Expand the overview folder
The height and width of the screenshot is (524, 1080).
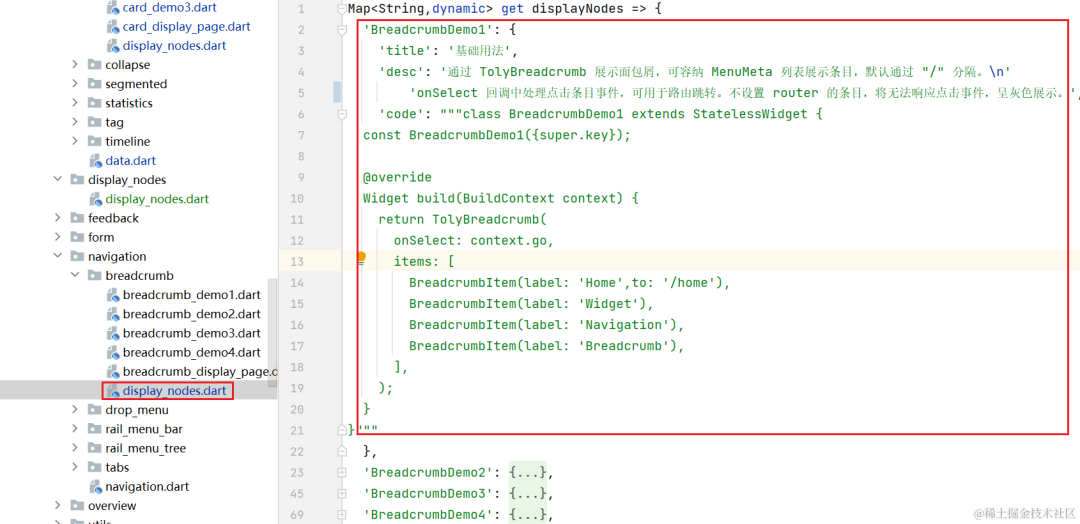[58, 506]
